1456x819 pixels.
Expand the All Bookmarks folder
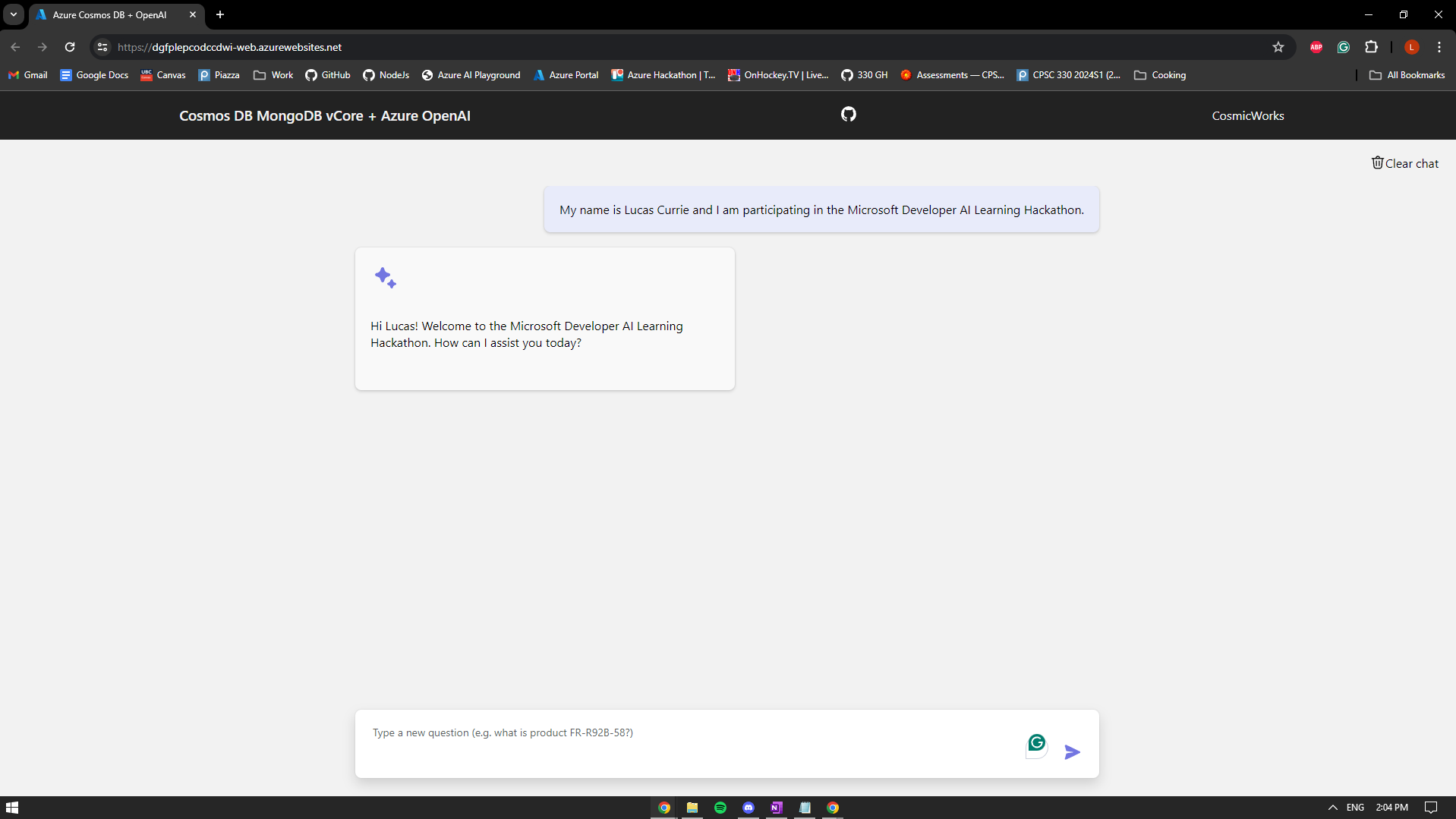pyautogui.click(x=1407, y=75)
